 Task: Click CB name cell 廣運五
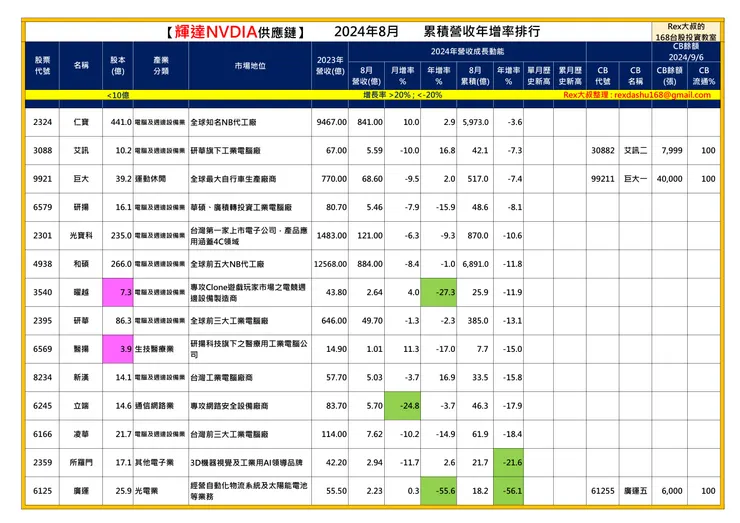635,491
